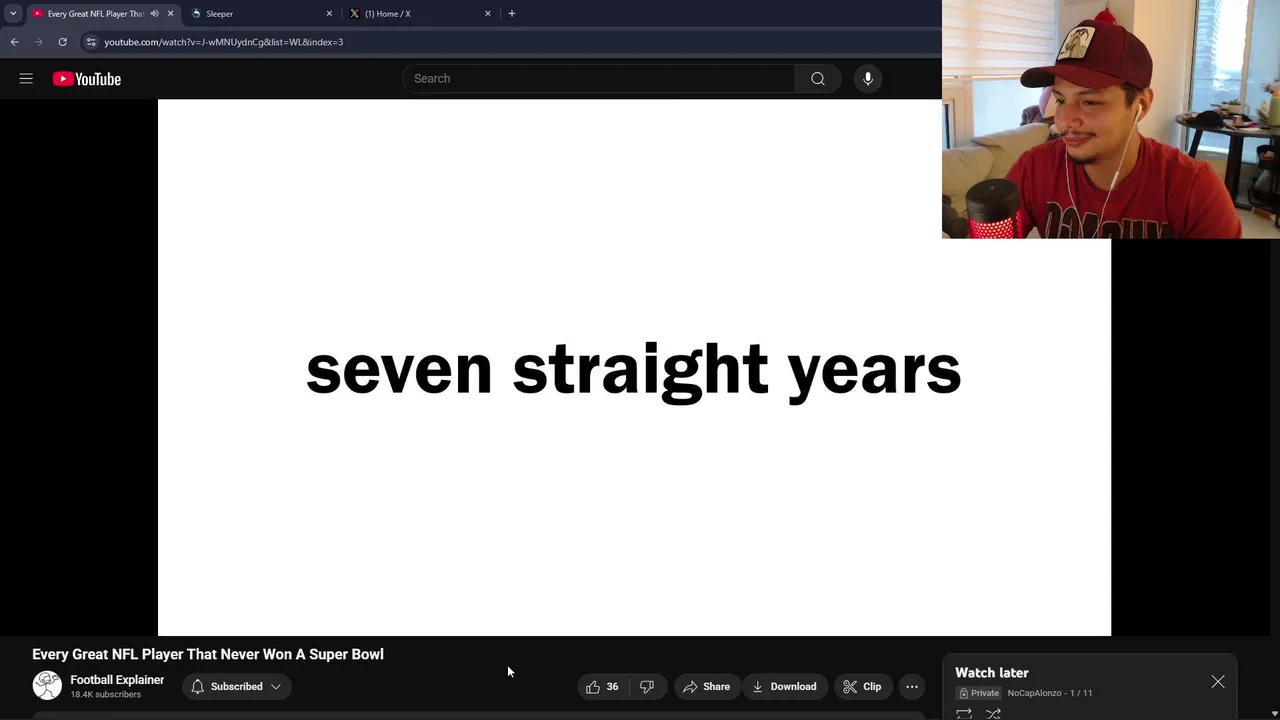Click the Watch later playlist title

pos(992,673)
